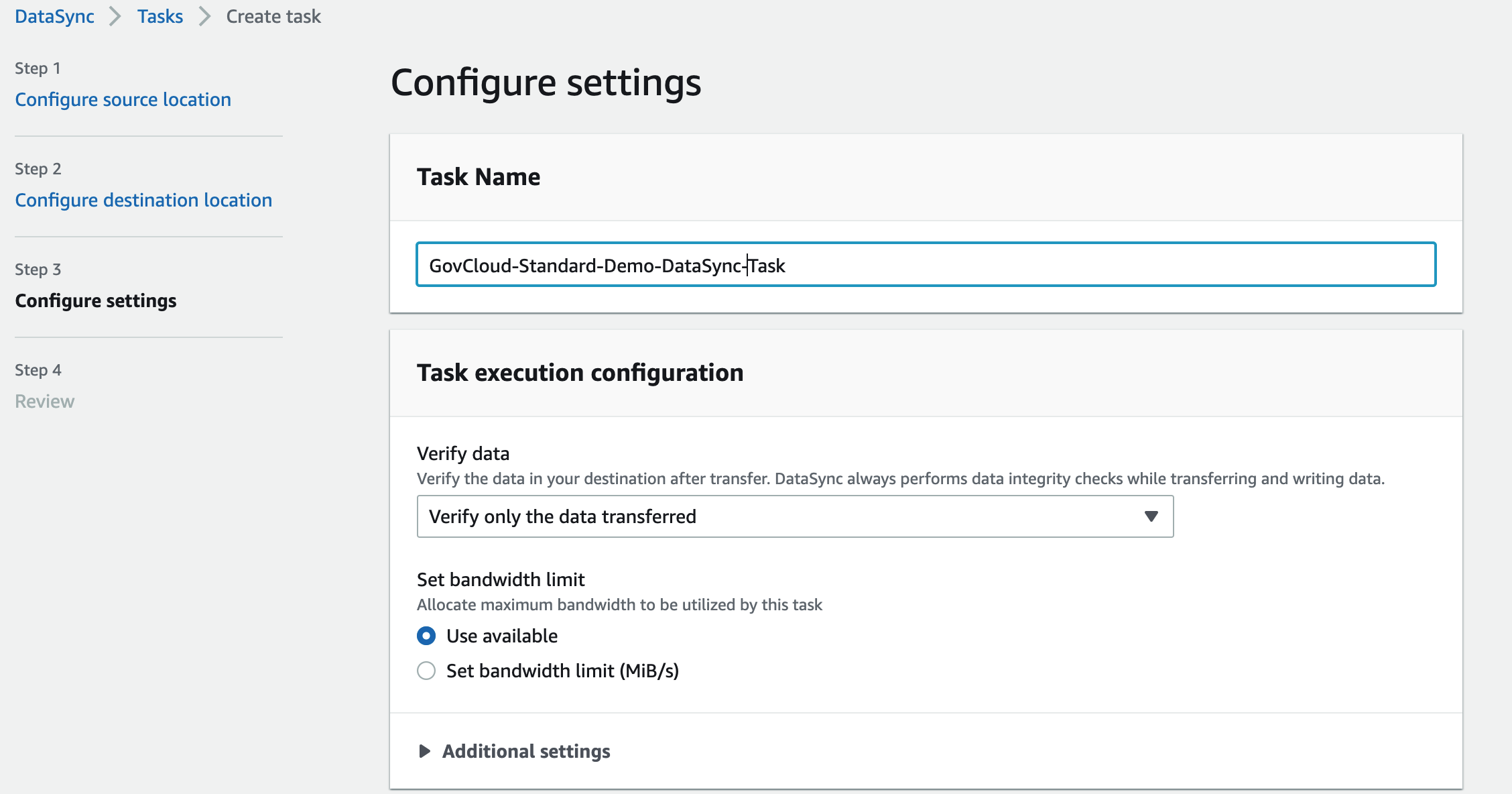Click the Create task breadcrumb text
Viewport: 1512px width, 794px height.
[273, 16]
